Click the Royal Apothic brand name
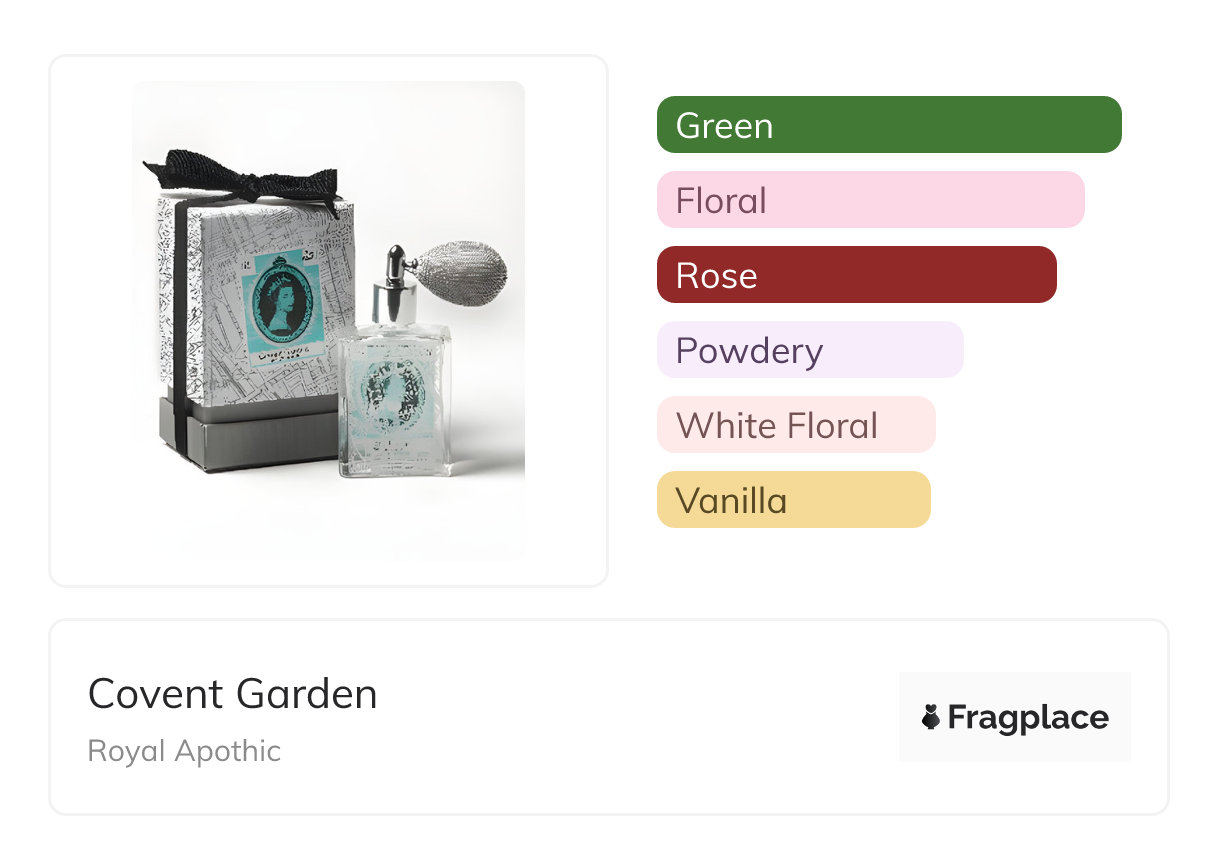 point(184,751)
